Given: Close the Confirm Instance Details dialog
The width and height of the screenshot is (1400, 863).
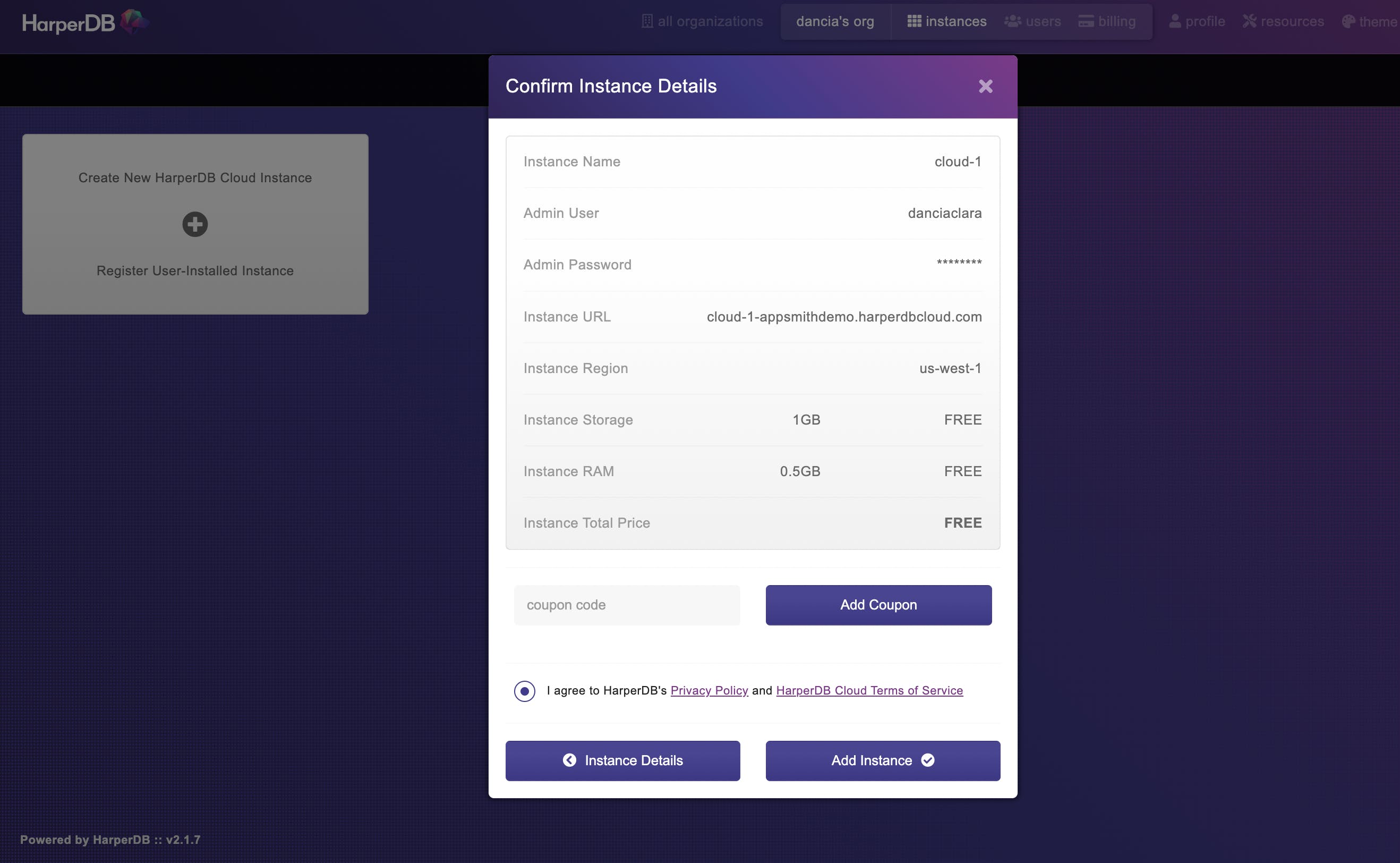Looking at the screenshot, I should pyautogui.click(x=985, y=86).
